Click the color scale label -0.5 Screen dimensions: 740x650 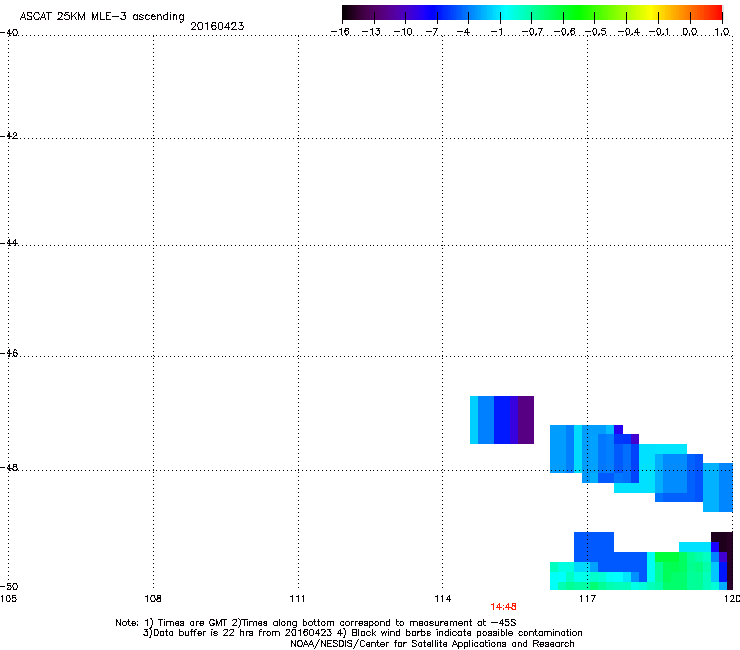click(x=596, y=32)
